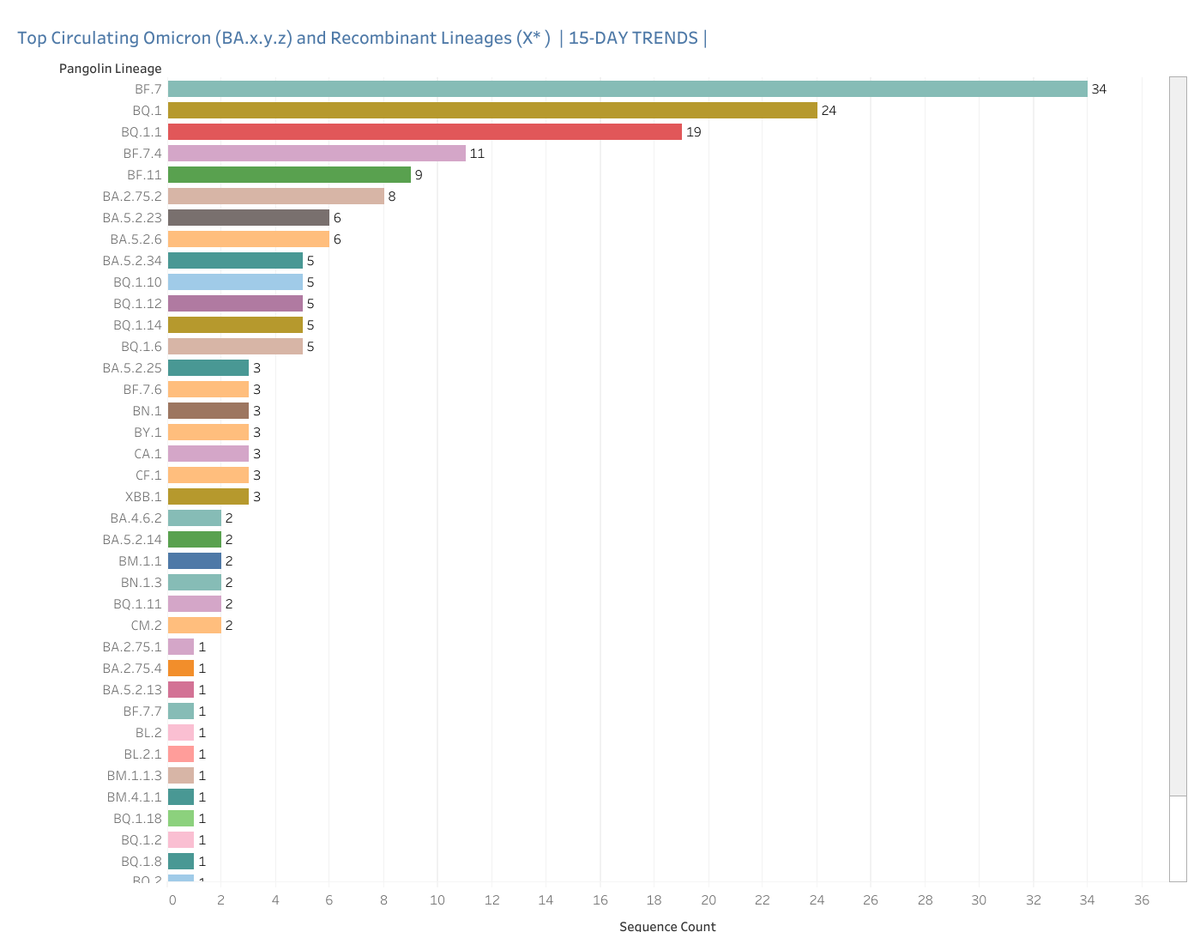Viewport: 1200px width, 932px height.
Task: Click the BM.4.1.1 lineage label
Action: [134, 797]
